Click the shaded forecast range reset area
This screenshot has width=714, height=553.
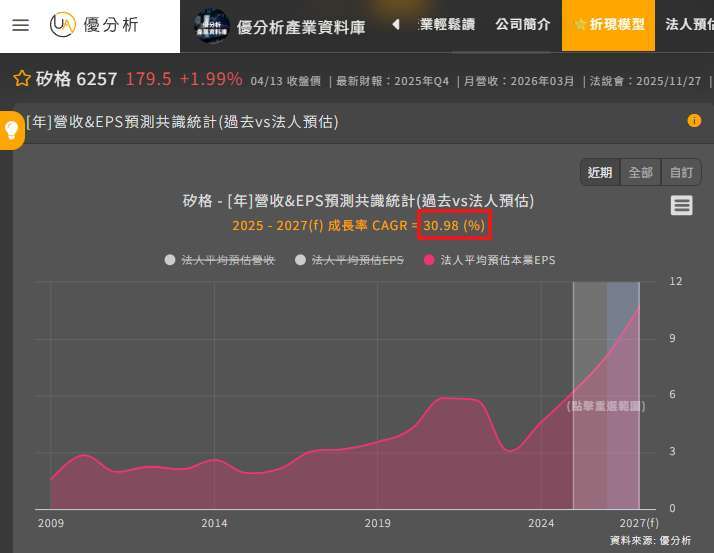[x=605, y=405]
